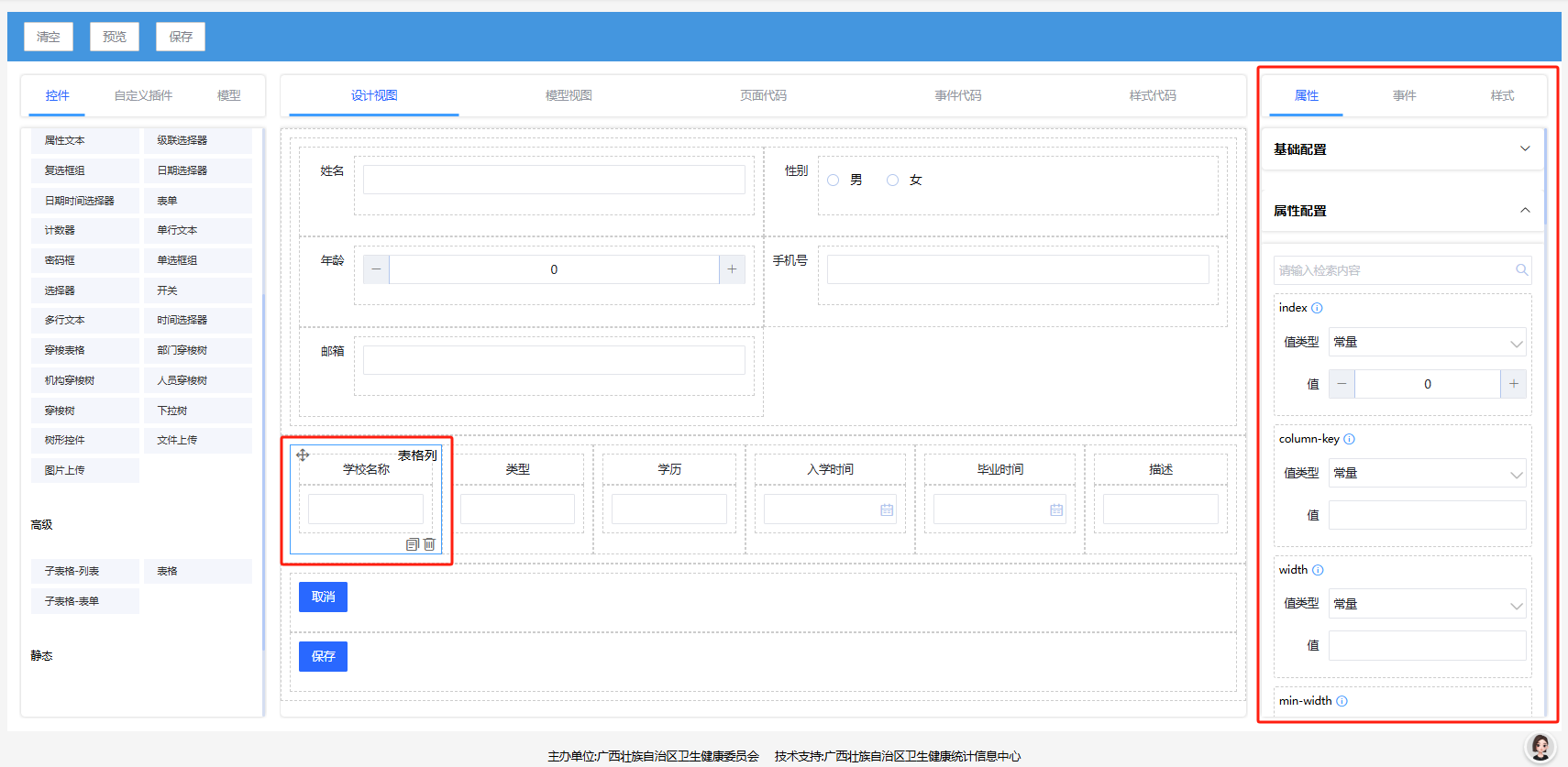
Task: Click the info icon beside width
Action: pyautogui.click(x=1318, y=570)
